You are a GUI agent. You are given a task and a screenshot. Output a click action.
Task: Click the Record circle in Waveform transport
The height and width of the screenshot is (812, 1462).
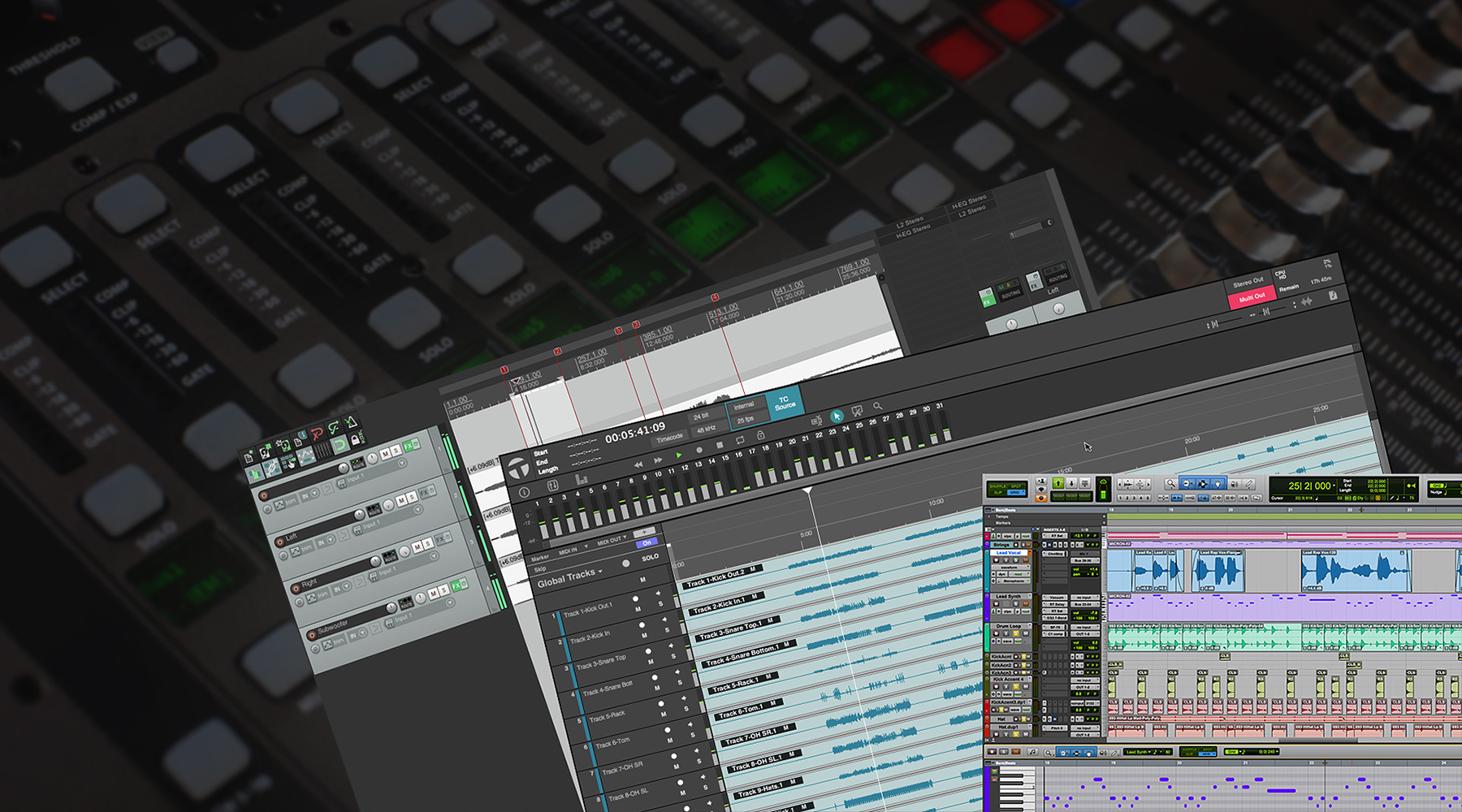[x=699, y=450]
